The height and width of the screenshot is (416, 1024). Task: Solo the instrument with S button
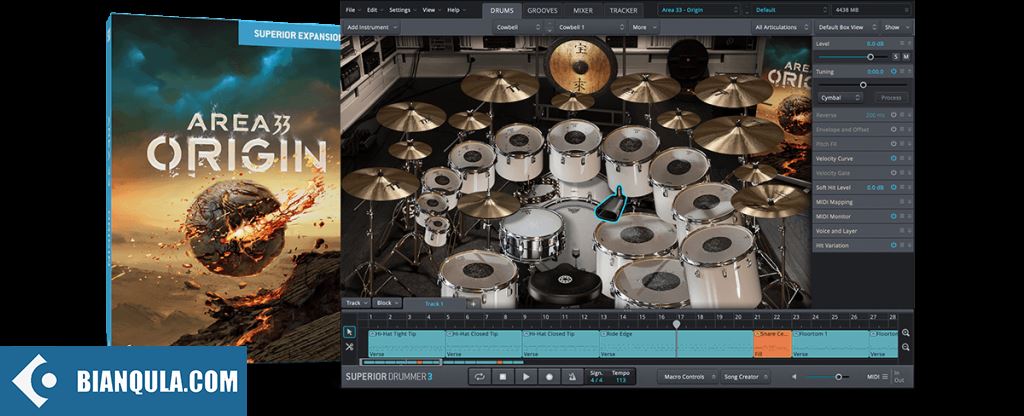point(895,57)
